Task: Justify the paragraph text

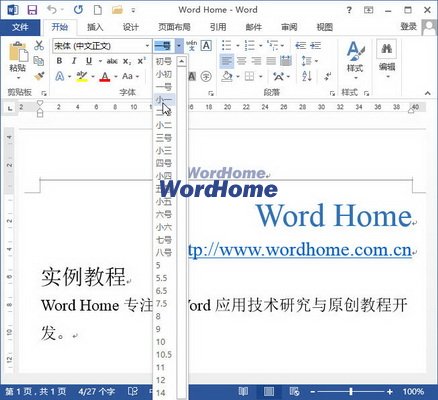Action: (271, 61)
